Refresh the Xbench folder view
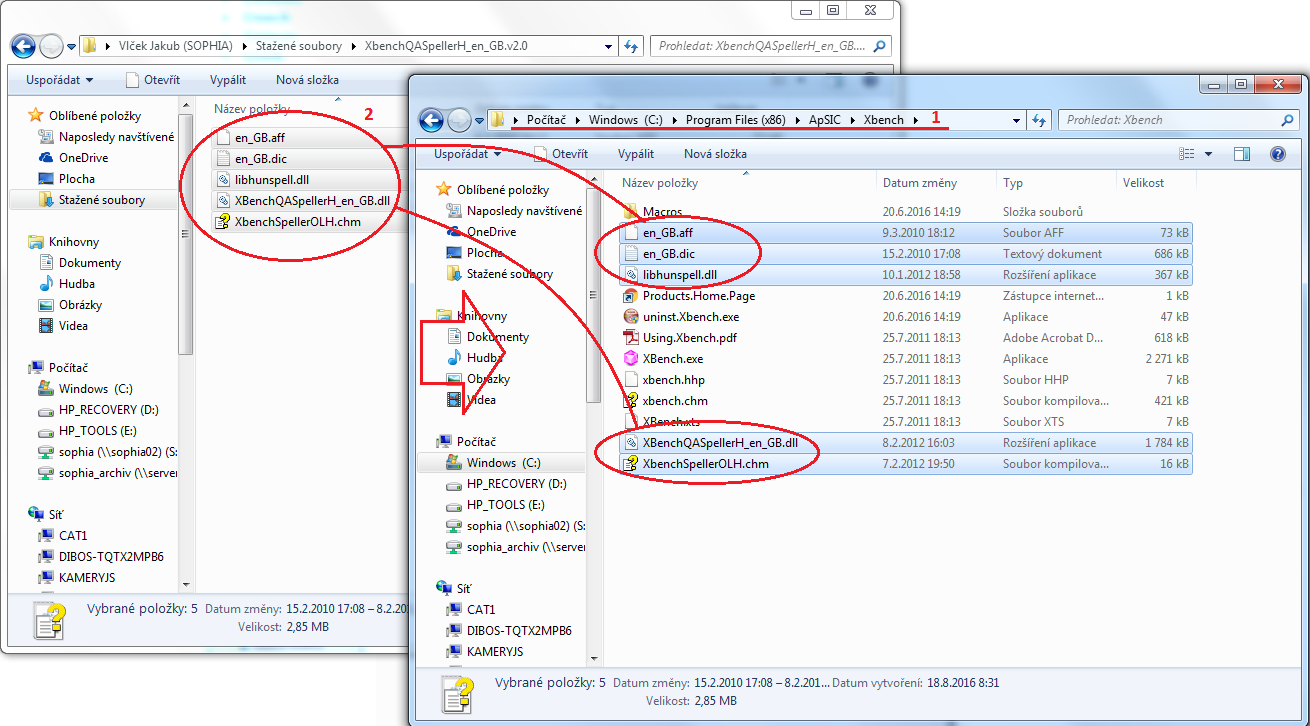 coord(1038,120)
